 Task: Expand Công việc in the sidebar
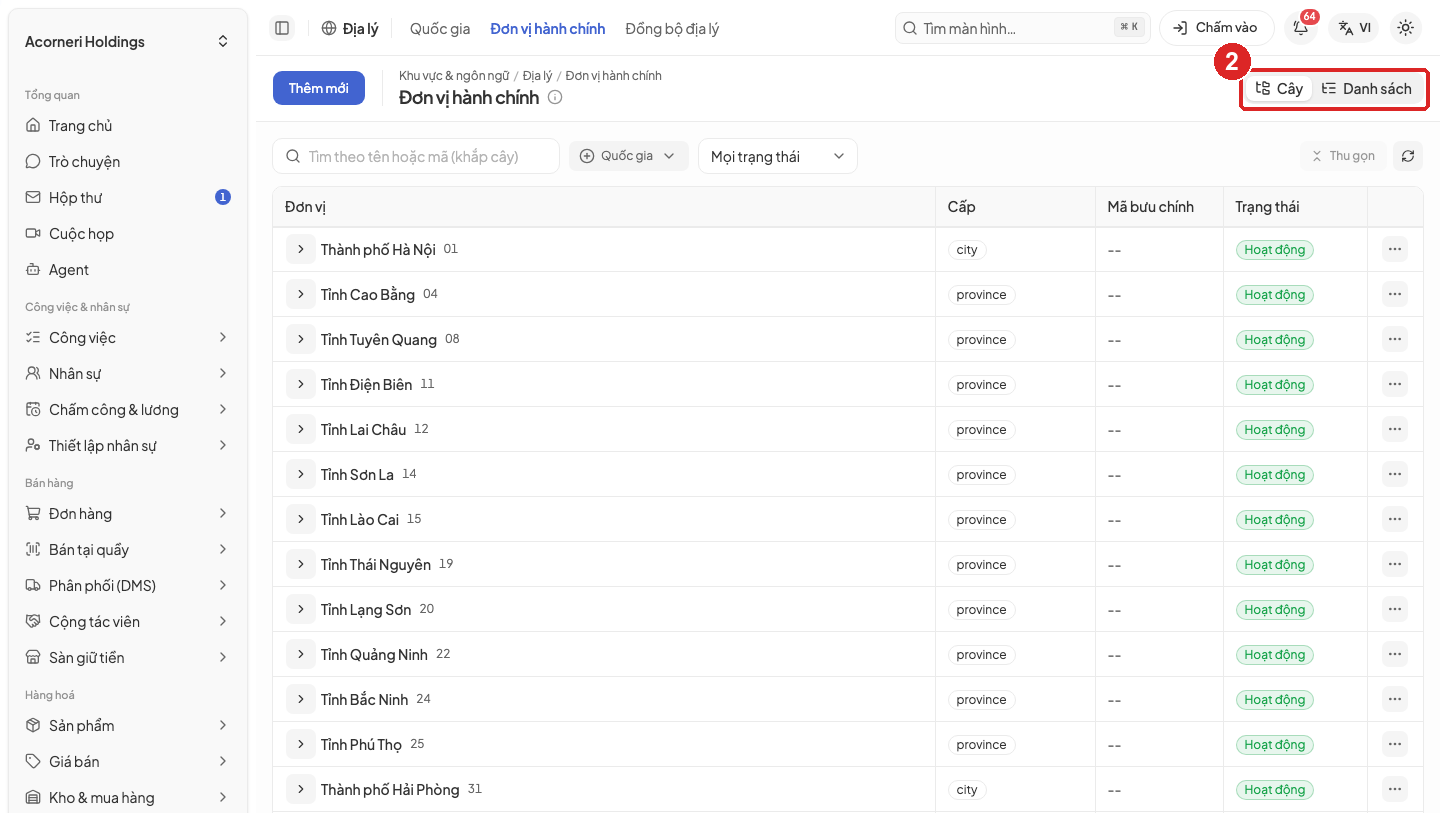[x=128, y=338]
